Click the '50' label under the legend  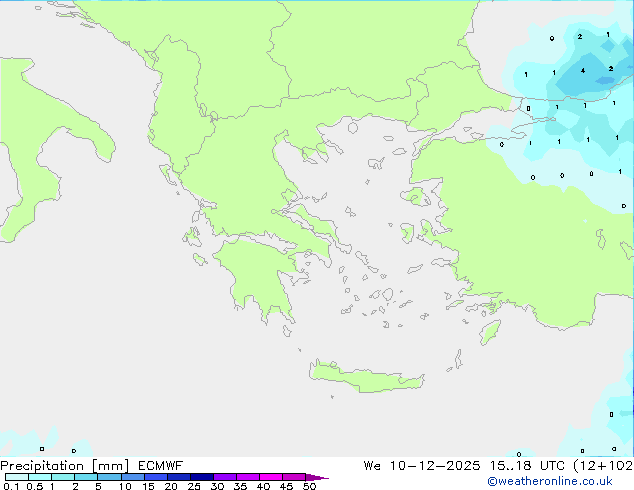[309, 486]
